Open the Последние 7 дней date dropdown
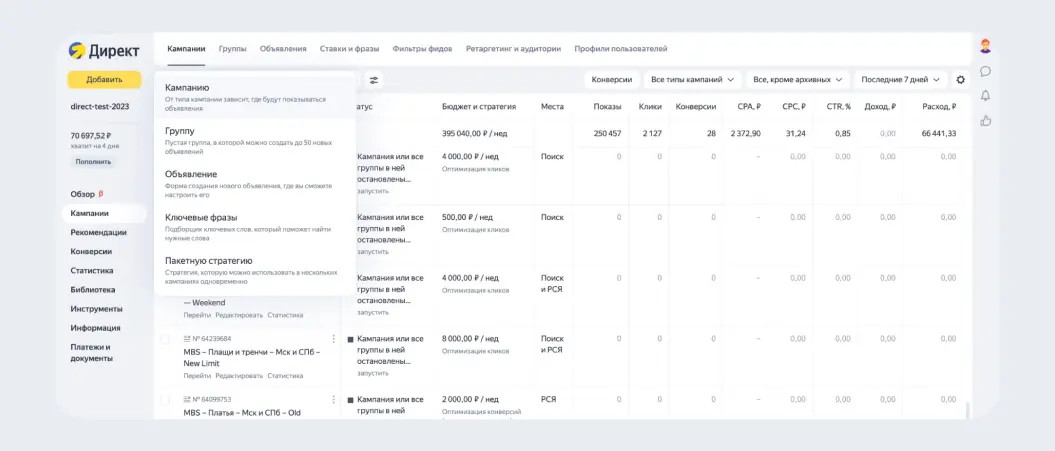 tap(900, 79)
